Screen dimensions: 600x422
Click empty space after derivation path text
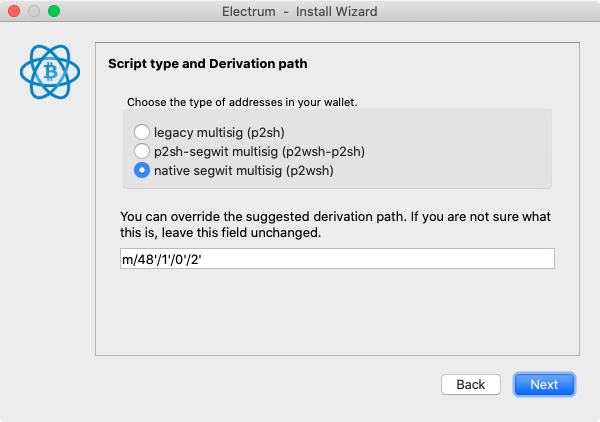(x=377, y=259)
